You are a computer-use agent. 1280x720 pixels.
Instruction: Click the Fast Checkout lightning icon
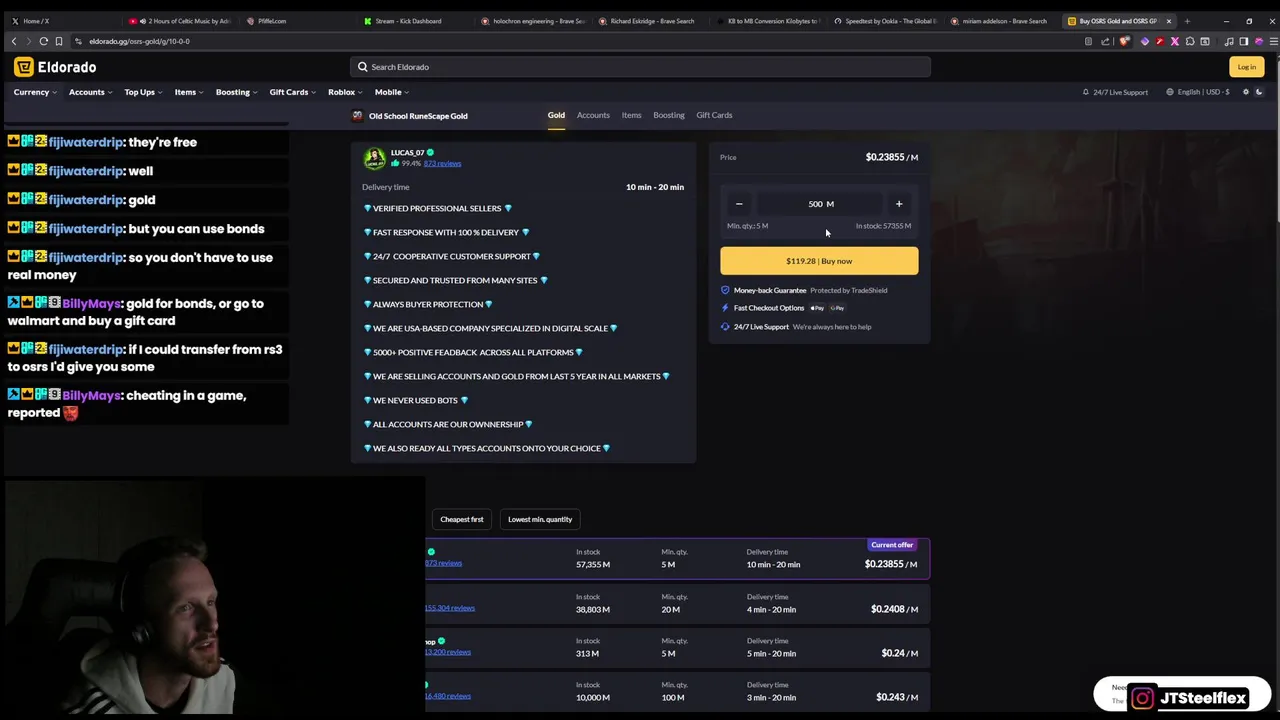point(725,308)
